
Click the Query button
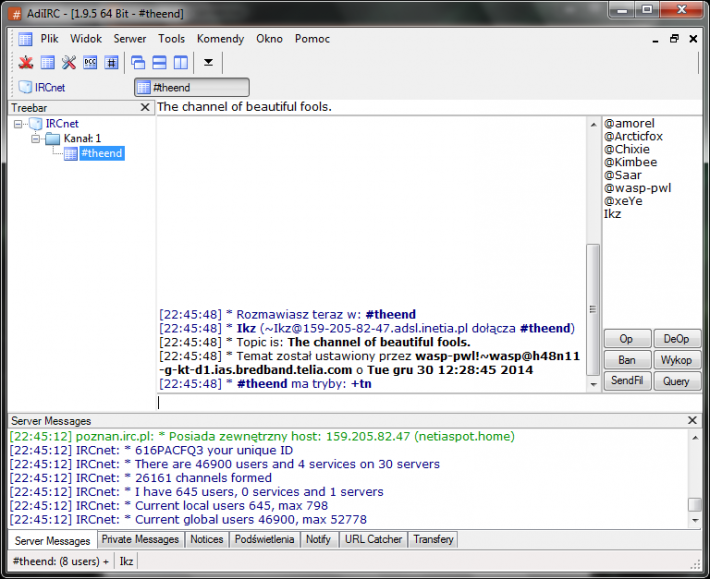point(676,381)
